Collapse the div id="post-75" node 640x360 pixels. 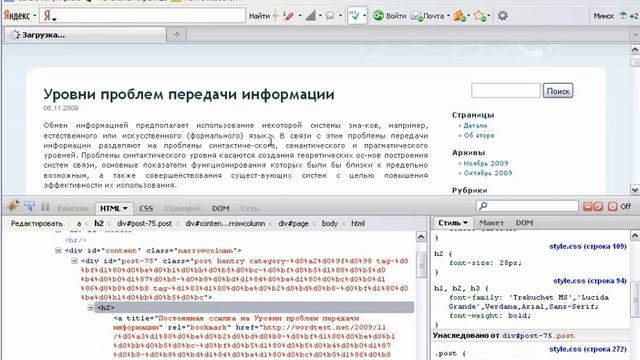tap(74, 261)
